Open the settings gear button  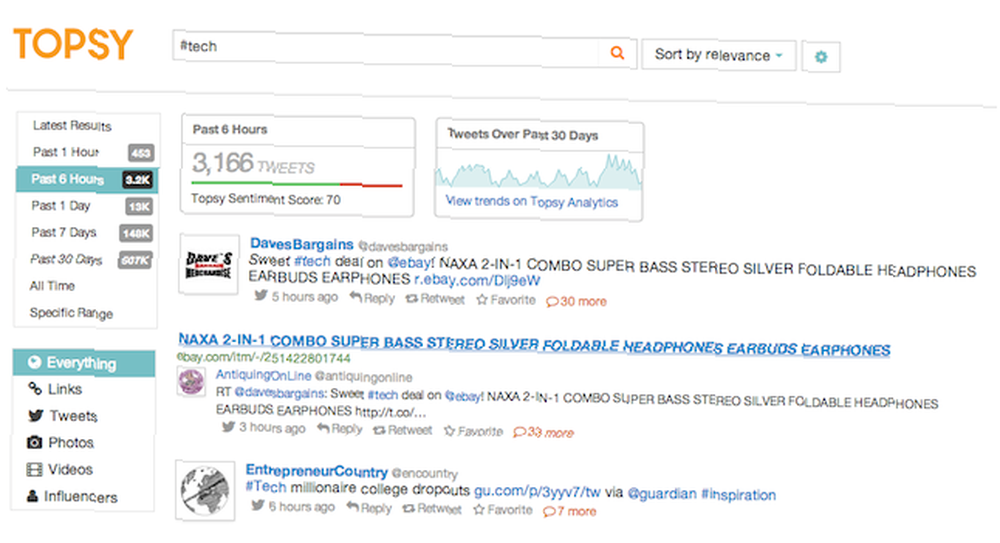(x=821, y=57)
